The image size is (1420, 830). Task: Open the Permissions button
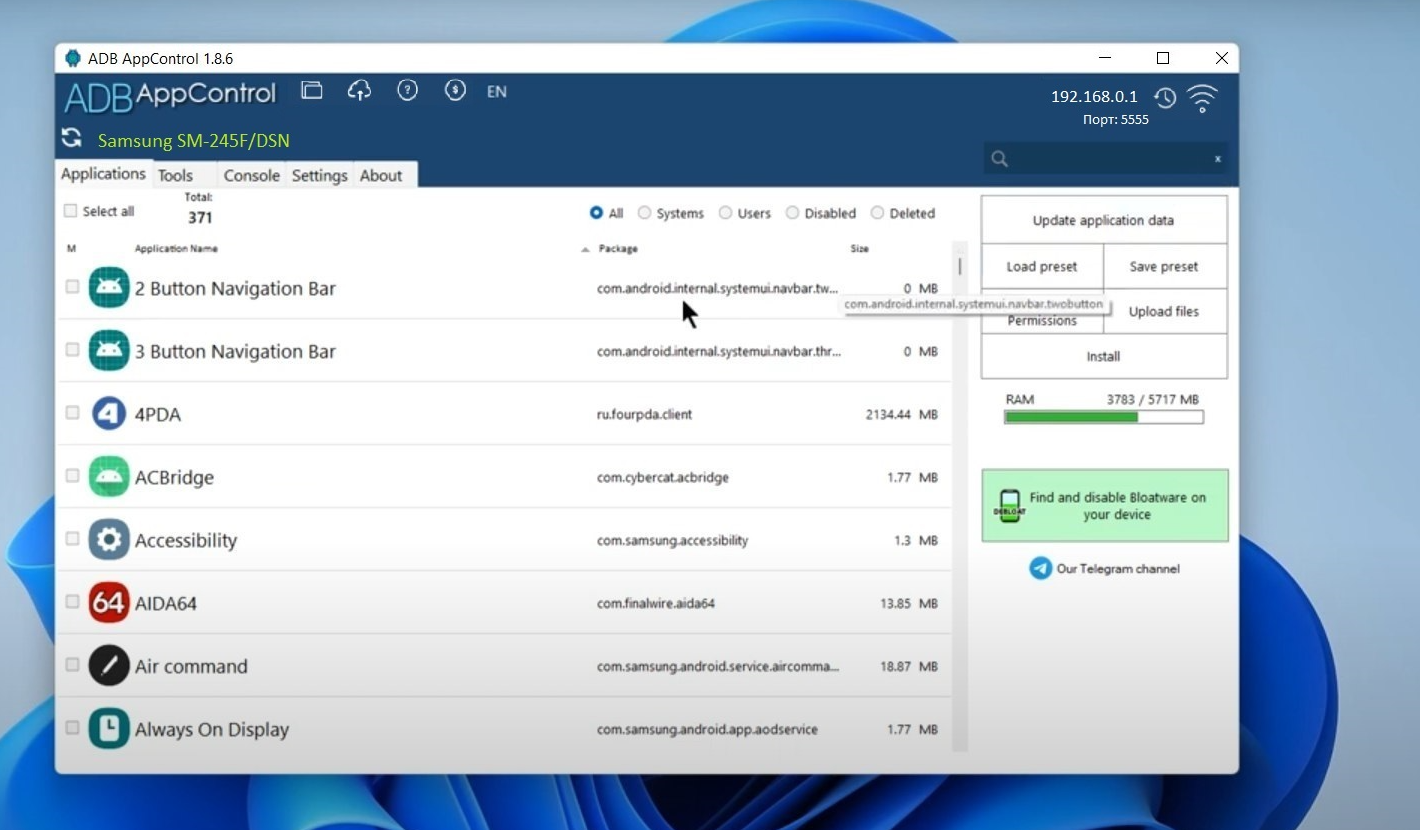1042,320
